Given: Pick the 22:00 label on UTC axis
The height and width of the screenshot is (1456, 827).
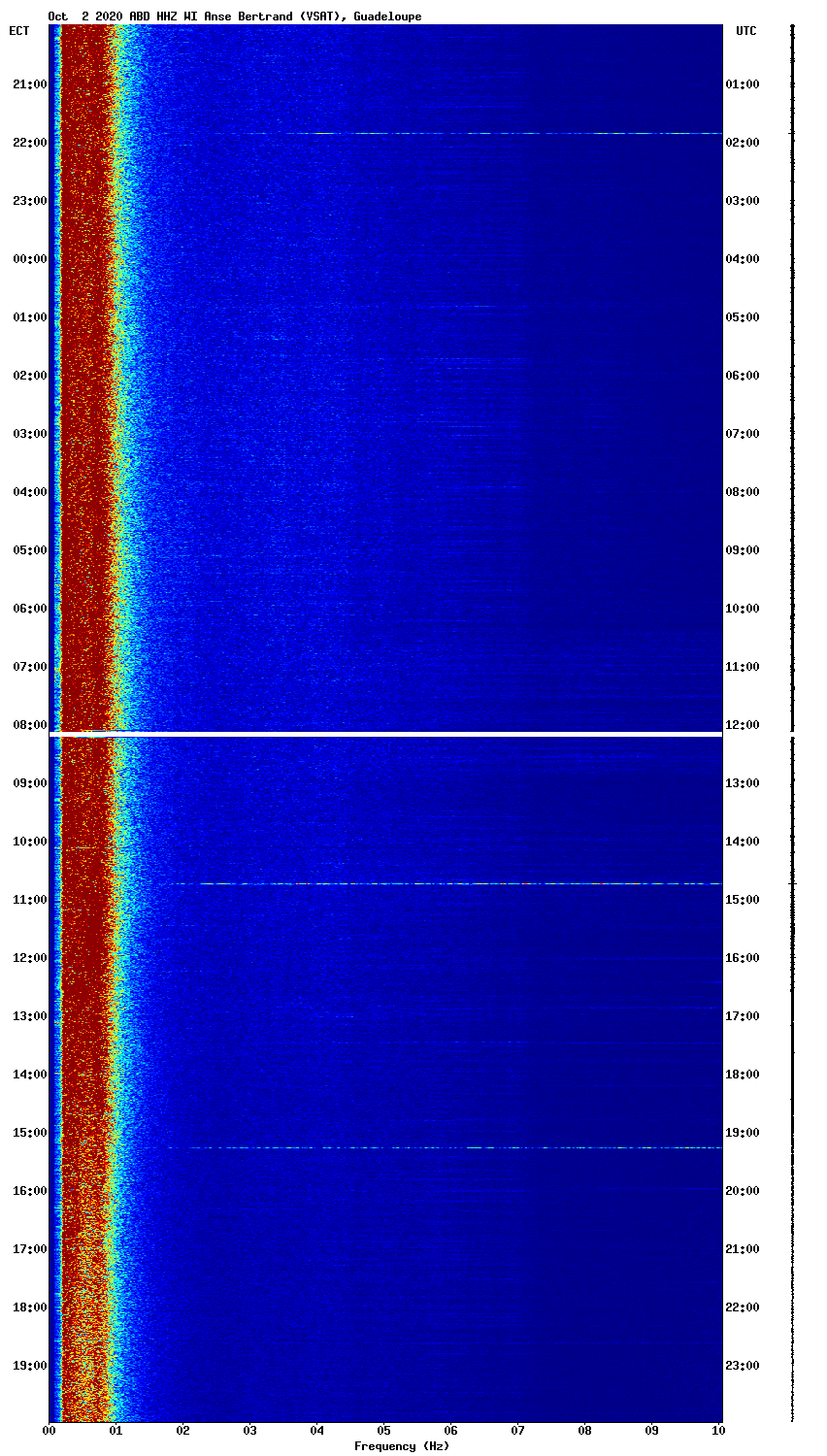Looking at the screenshot, I should 743,1307.
